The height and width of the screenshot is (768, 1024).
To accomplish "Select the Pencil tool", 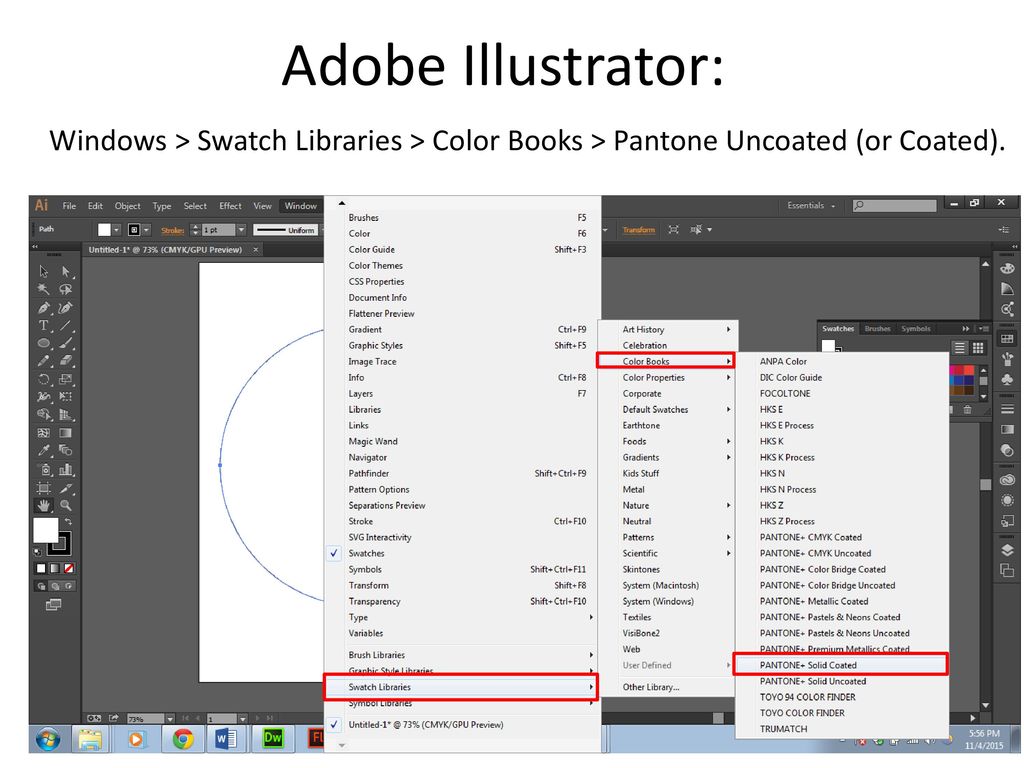I will point(44,360).
